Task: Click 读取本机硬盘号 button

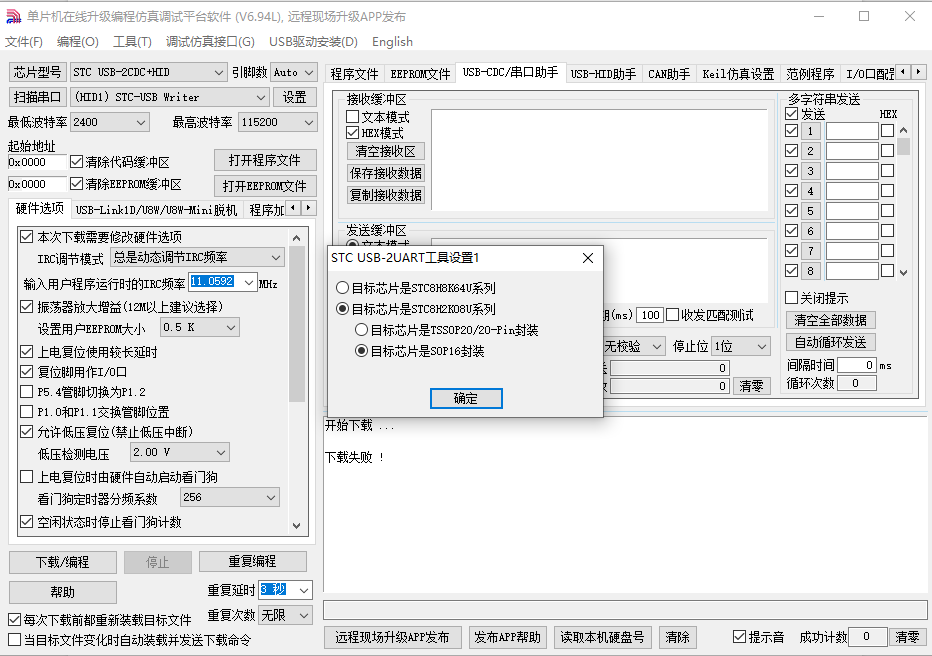Action: click(x=602, y=638)
